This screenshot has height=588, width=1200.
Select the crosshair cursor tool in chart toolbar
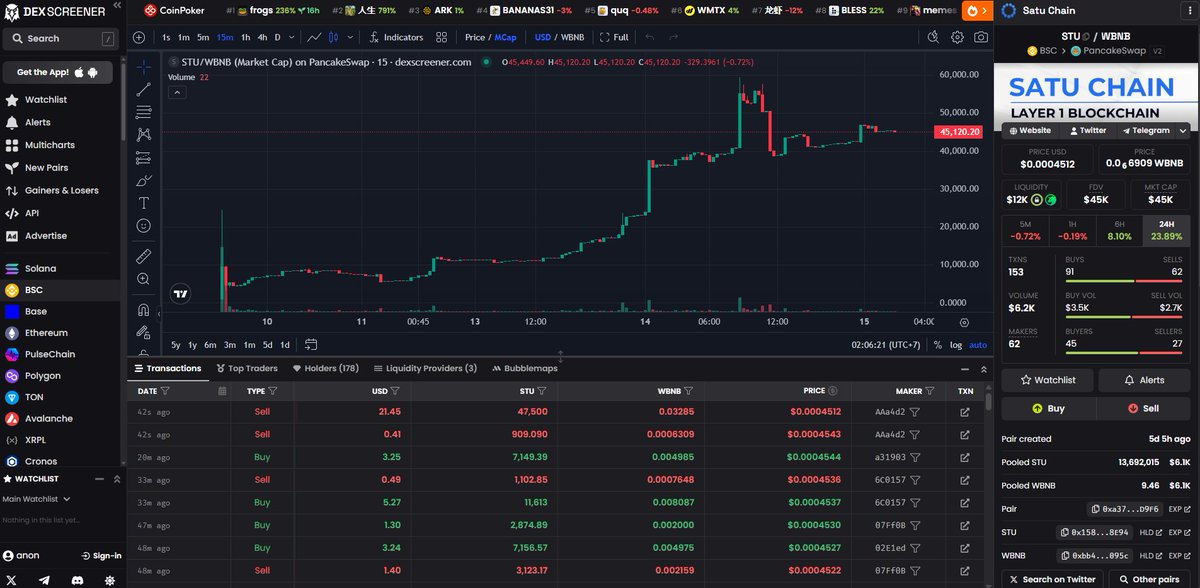point(143,67)
